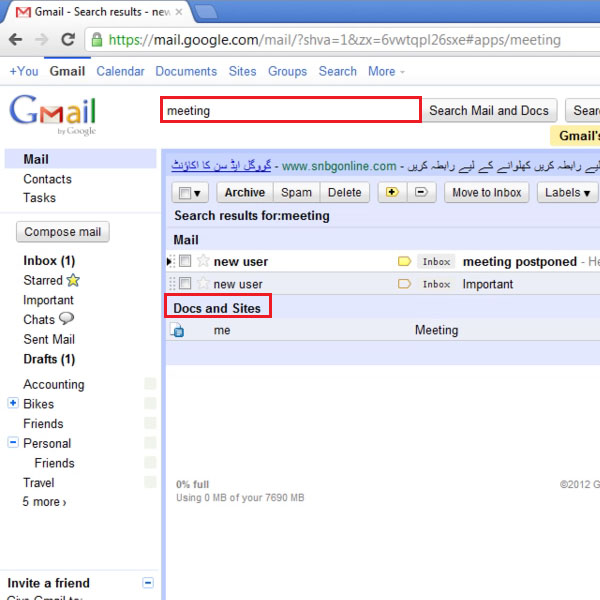600x600 pixels.
Task: Click the Accounting label color square
Action: [150, 383]
